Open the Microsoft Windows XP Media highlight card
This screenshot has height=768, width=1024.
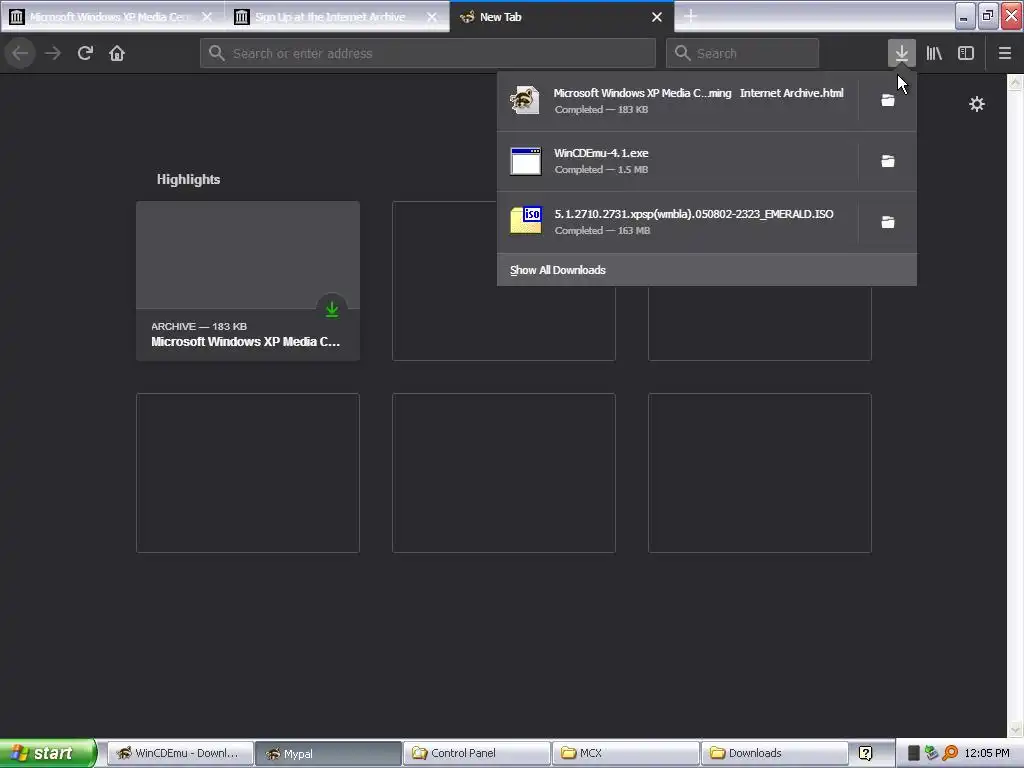pyautogui.click(x=248, y=281)
